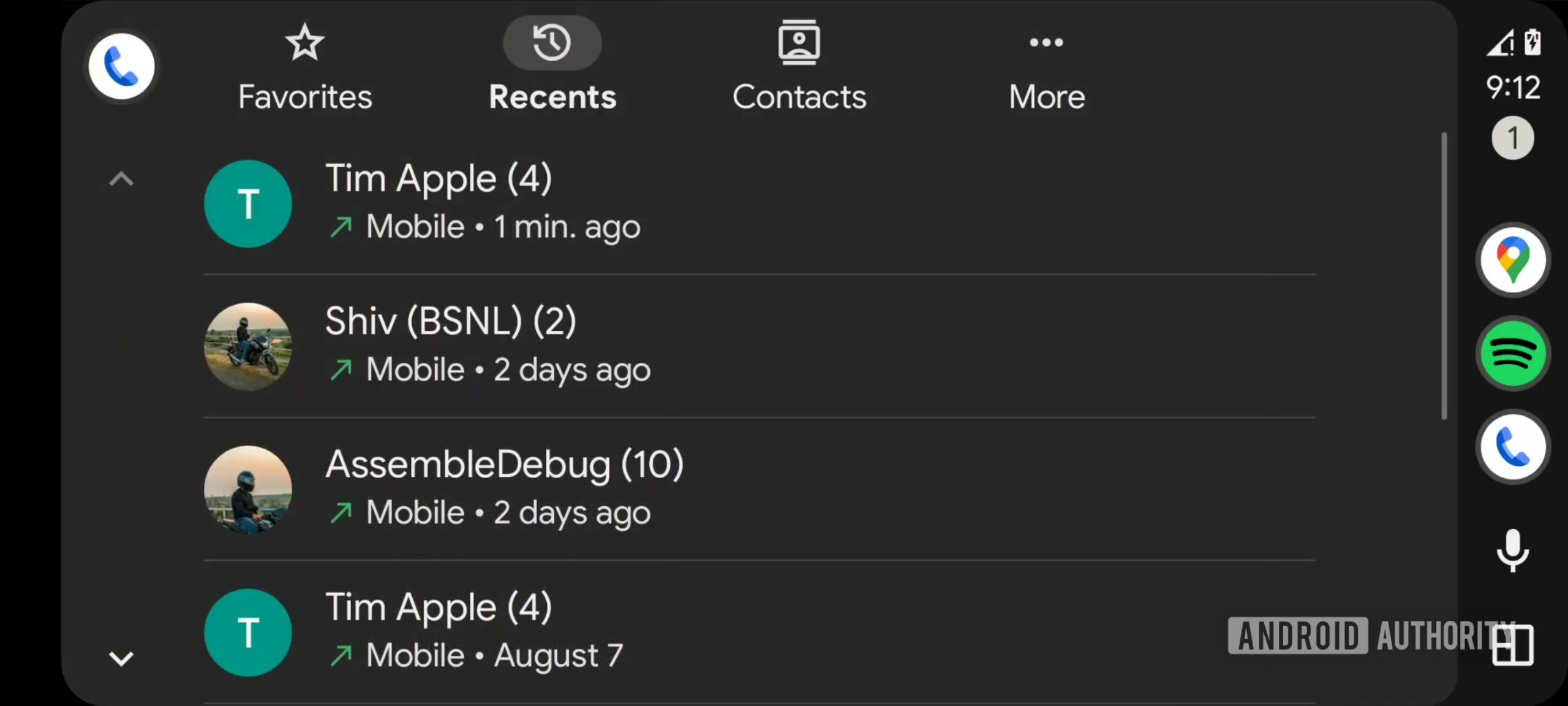Open the notification badge showing 1
Screen dimensions: 1568x706
pos(1513,137)
